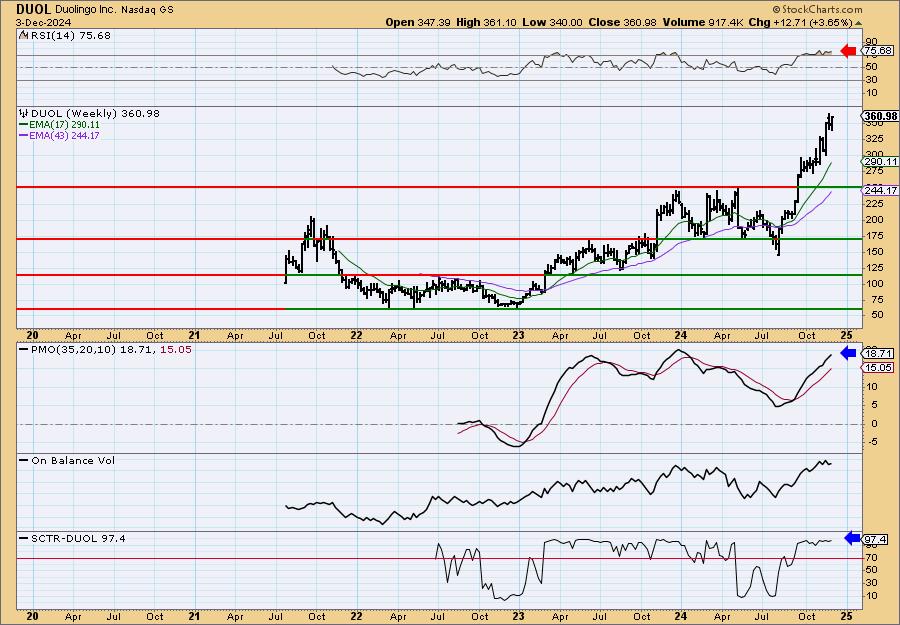Click the 175 price axis label
This screenshot has height=625, width=900.
pyautogui.click(x=874, y=235)
